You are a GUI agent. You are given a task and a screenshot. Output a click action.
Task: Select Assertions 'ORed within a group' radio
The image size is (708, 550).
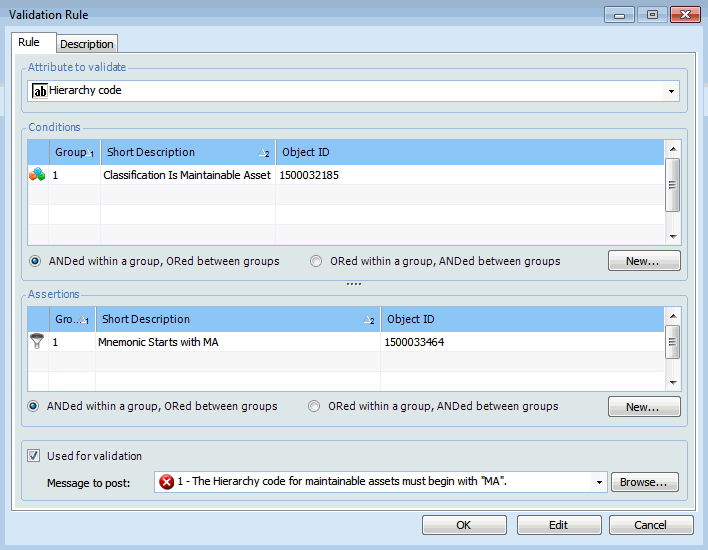[x=316, y=407]
